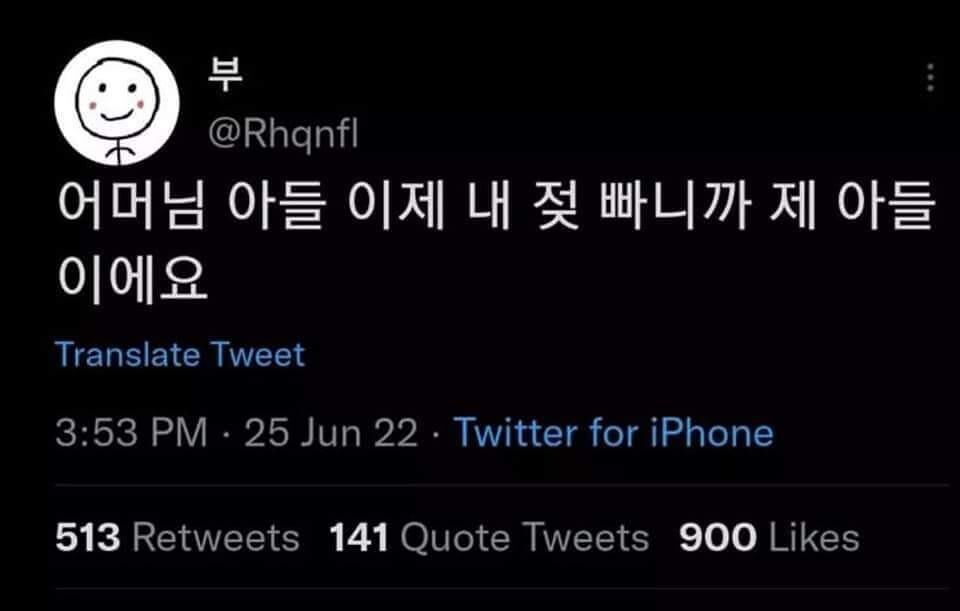Click the Quote Tweets label text
Viewport: 960px width, 611px height.
coord(525,538)
